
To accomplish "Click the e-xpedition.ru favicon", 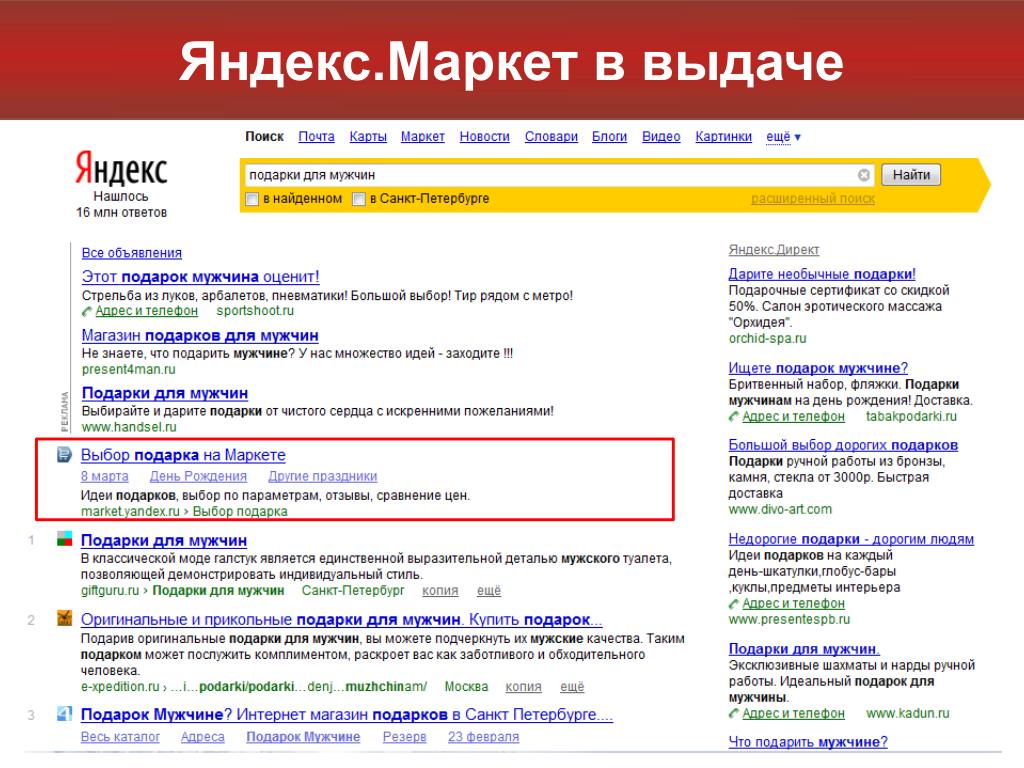I will click(x=65, y=618).
